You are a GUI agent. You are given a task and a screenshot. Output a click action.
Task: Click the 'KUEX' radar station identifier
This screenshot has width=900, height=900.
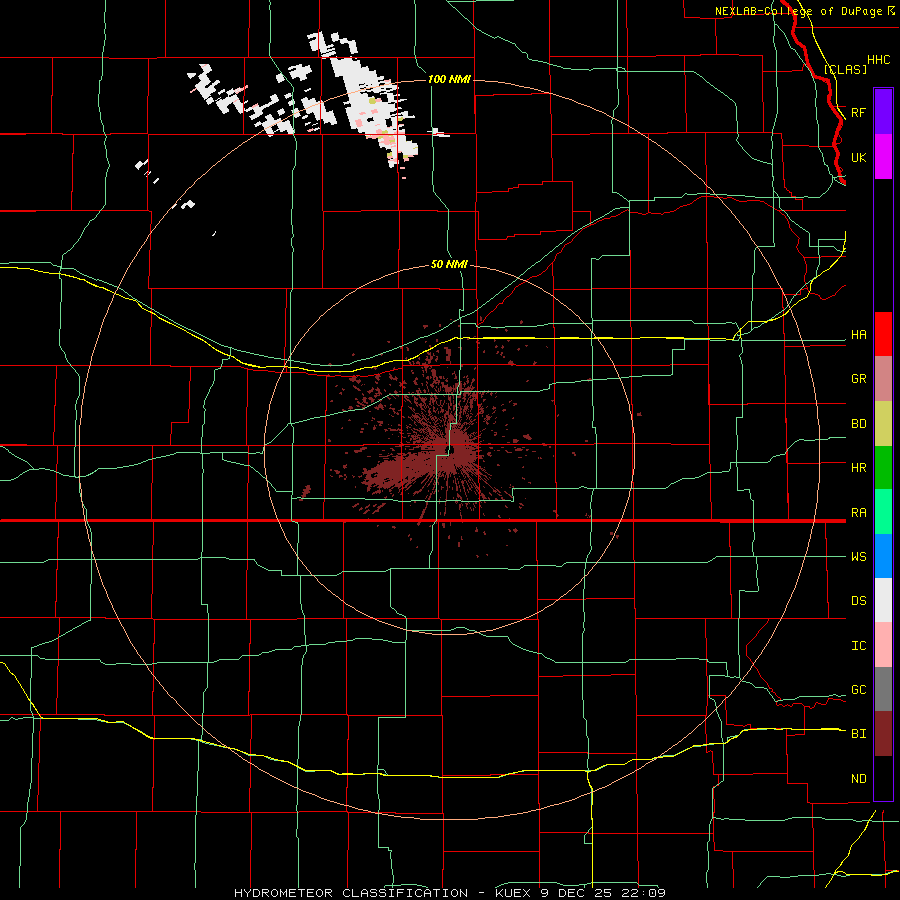tap(513, 893)
